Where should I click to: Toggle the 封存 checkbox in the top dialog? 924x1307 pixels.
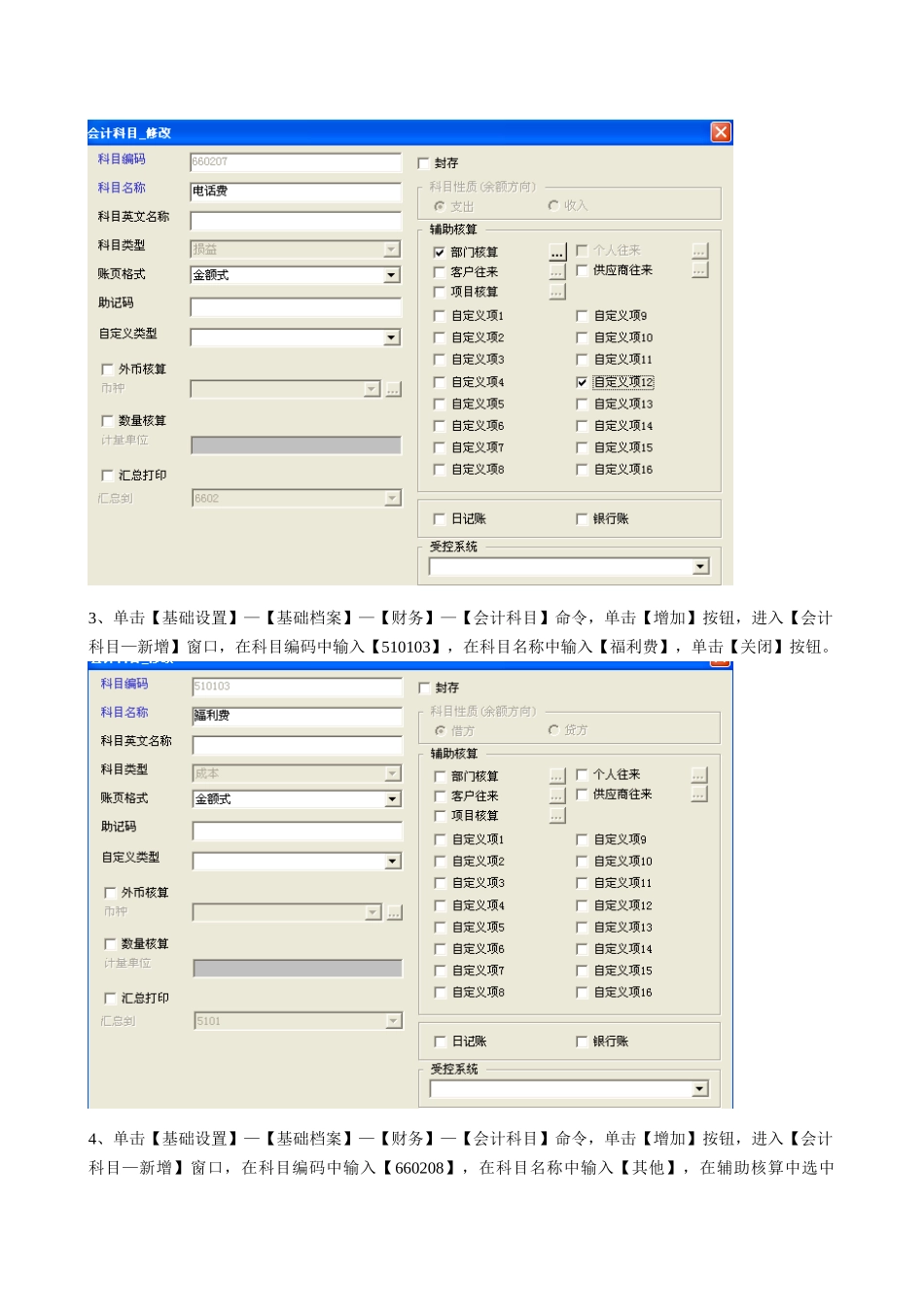click(x=424, y=163)
